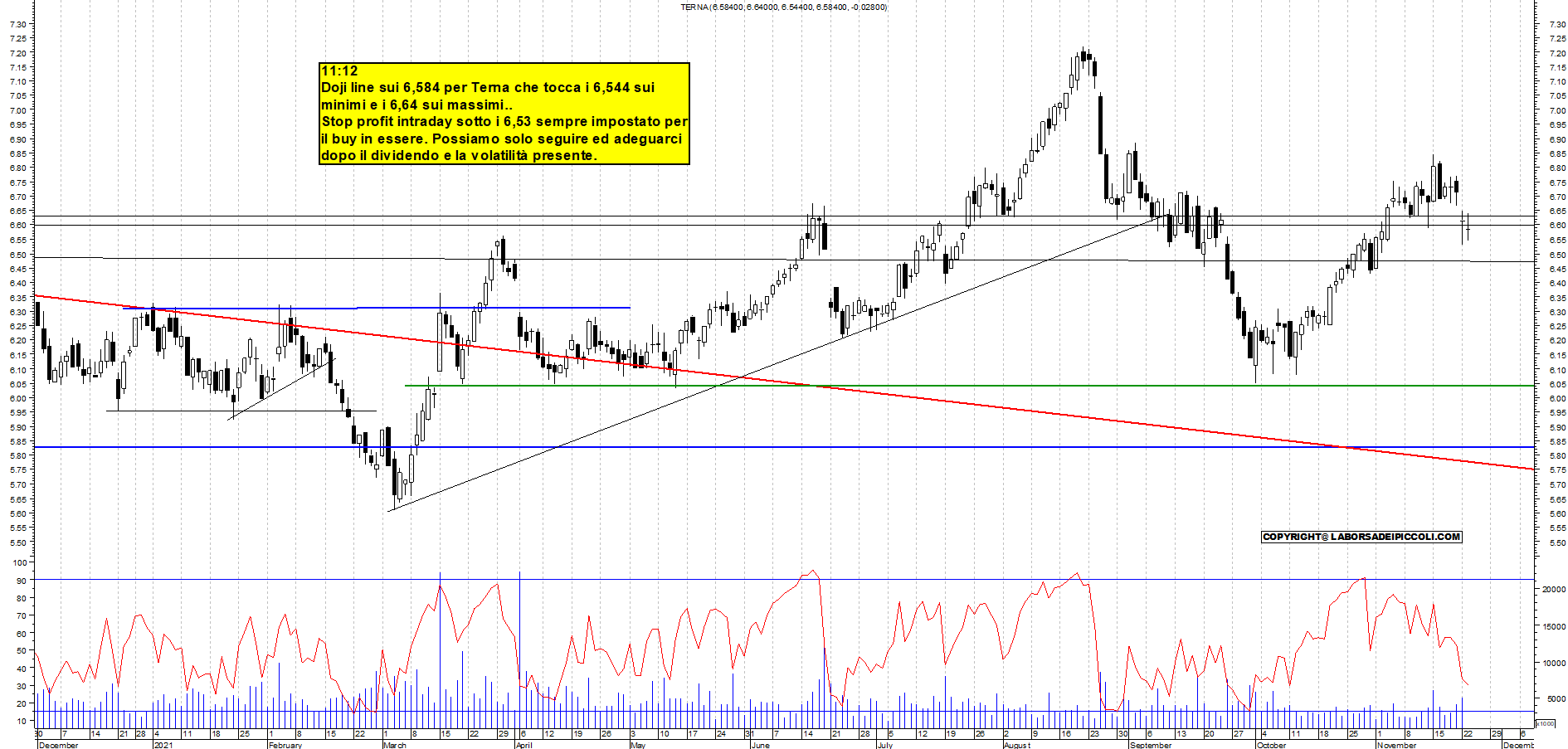
Task: Click the 'Doji line sui 6,584' note line
Action: pos(488,88)
